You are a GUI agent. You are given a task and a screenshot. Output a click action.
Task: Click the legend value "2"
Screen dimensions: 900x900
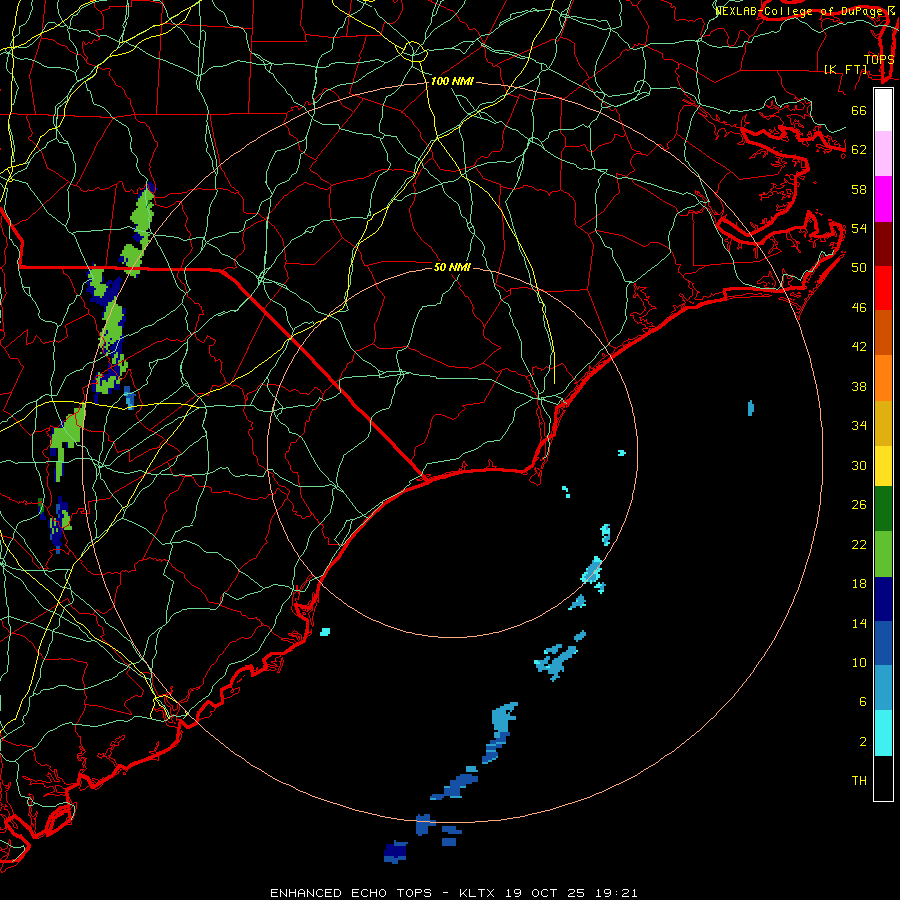pyautogui.click(x=862, y=742)
